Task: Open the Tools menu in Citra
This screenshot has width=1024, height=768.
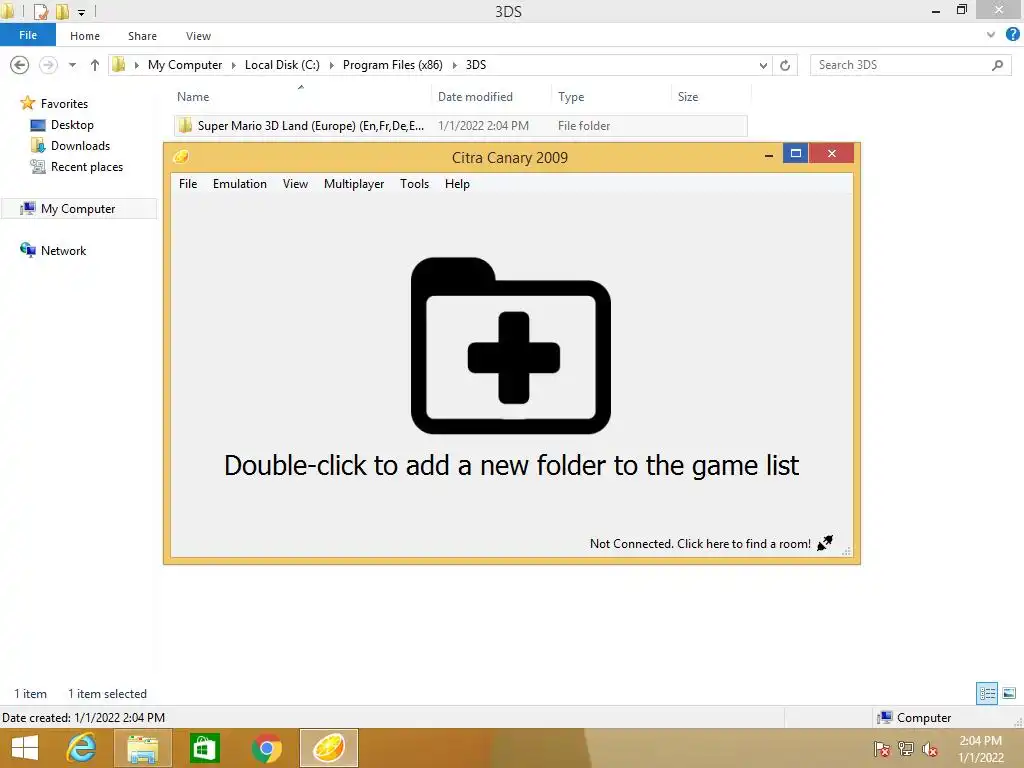Action: 414,184
